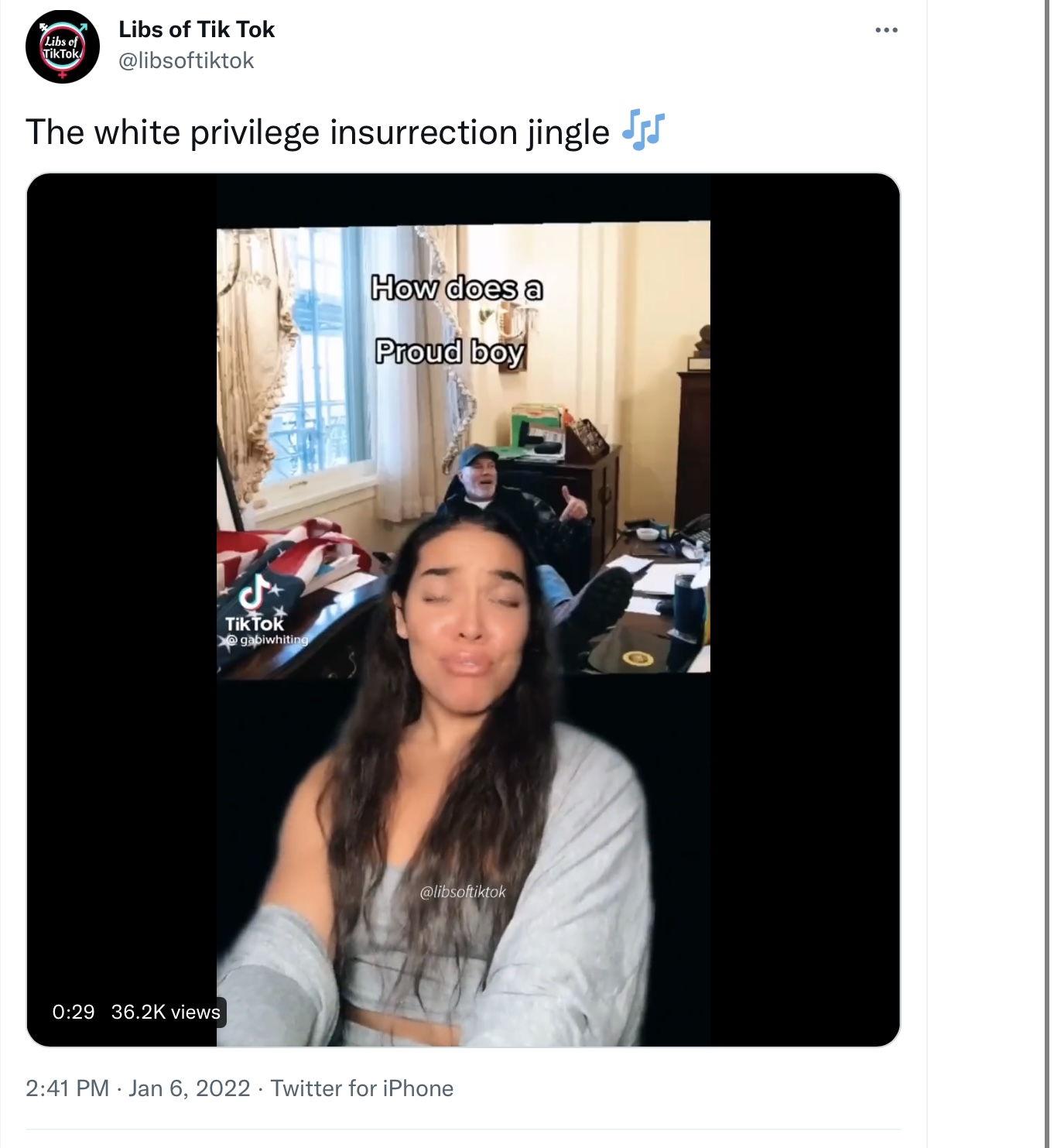Visit the @libsoftiktok handle link
This screenshot has height=1148, width=1054.
coord(186,60)
